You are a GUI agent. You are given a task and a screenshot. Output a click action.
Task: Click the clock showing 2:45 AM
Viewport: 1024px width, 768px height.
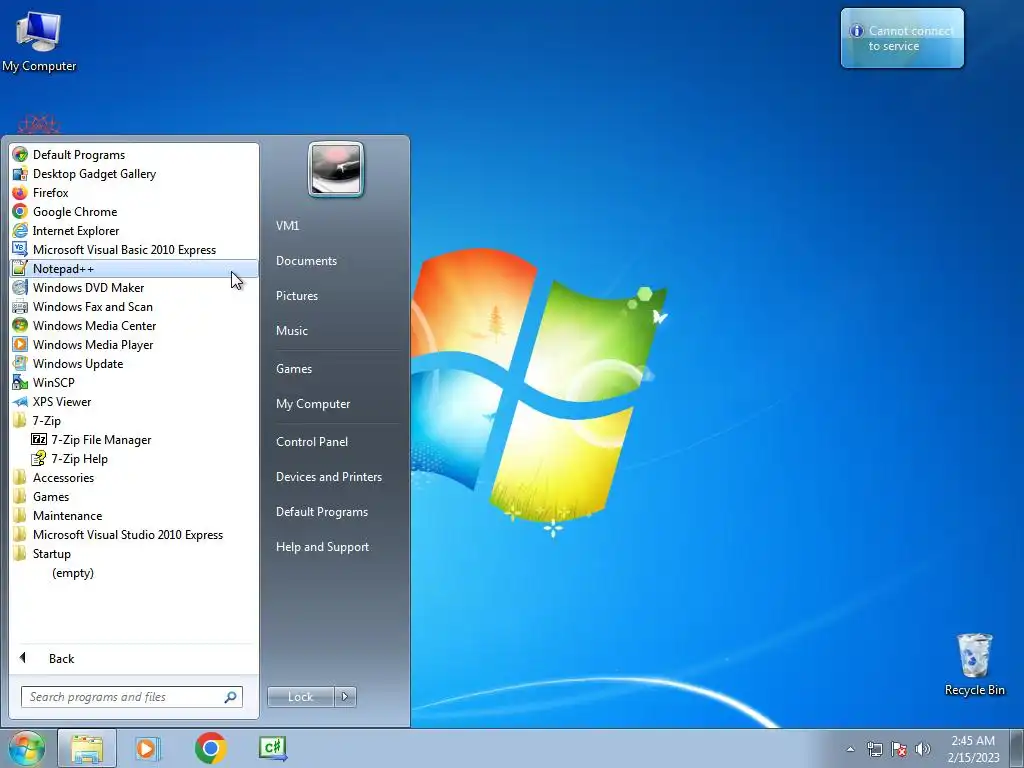pos(973,749)
